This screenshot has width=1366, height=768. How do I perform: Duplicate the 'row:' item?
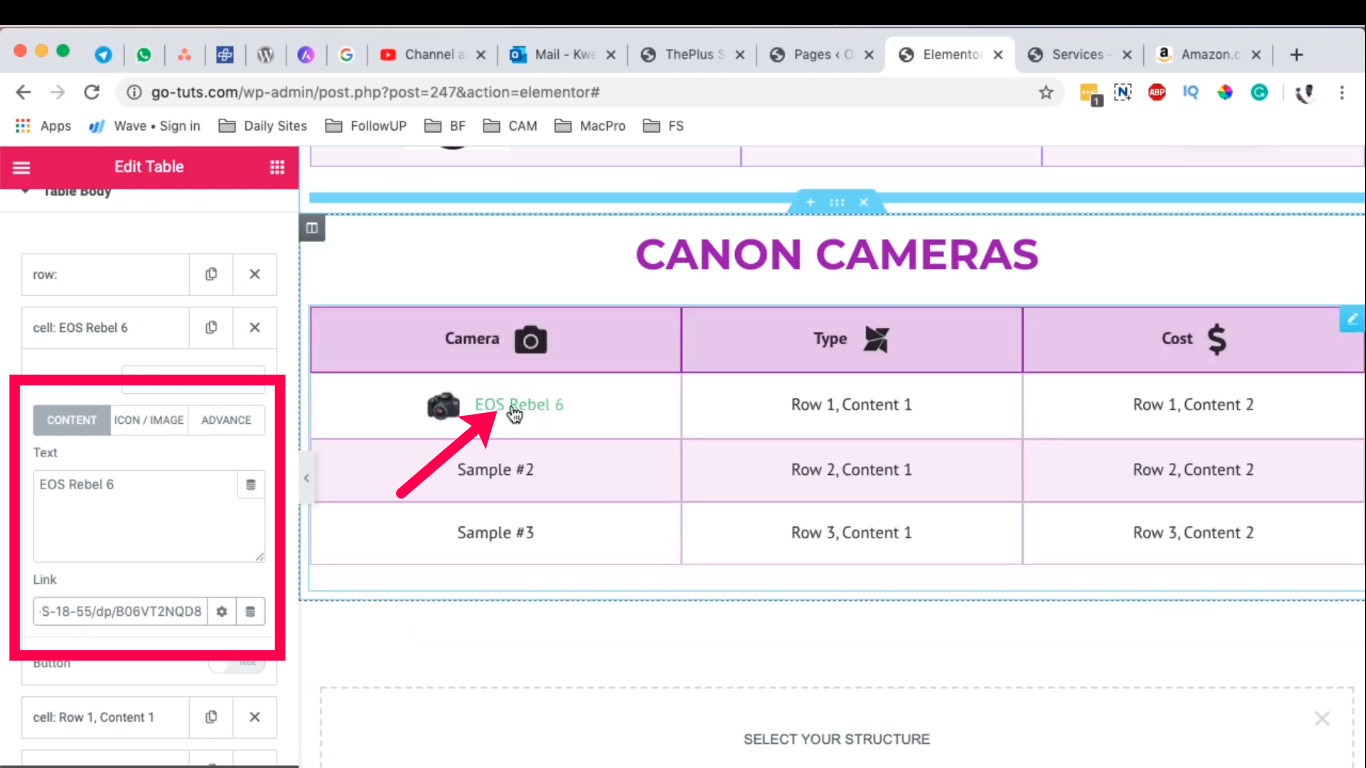211,274
